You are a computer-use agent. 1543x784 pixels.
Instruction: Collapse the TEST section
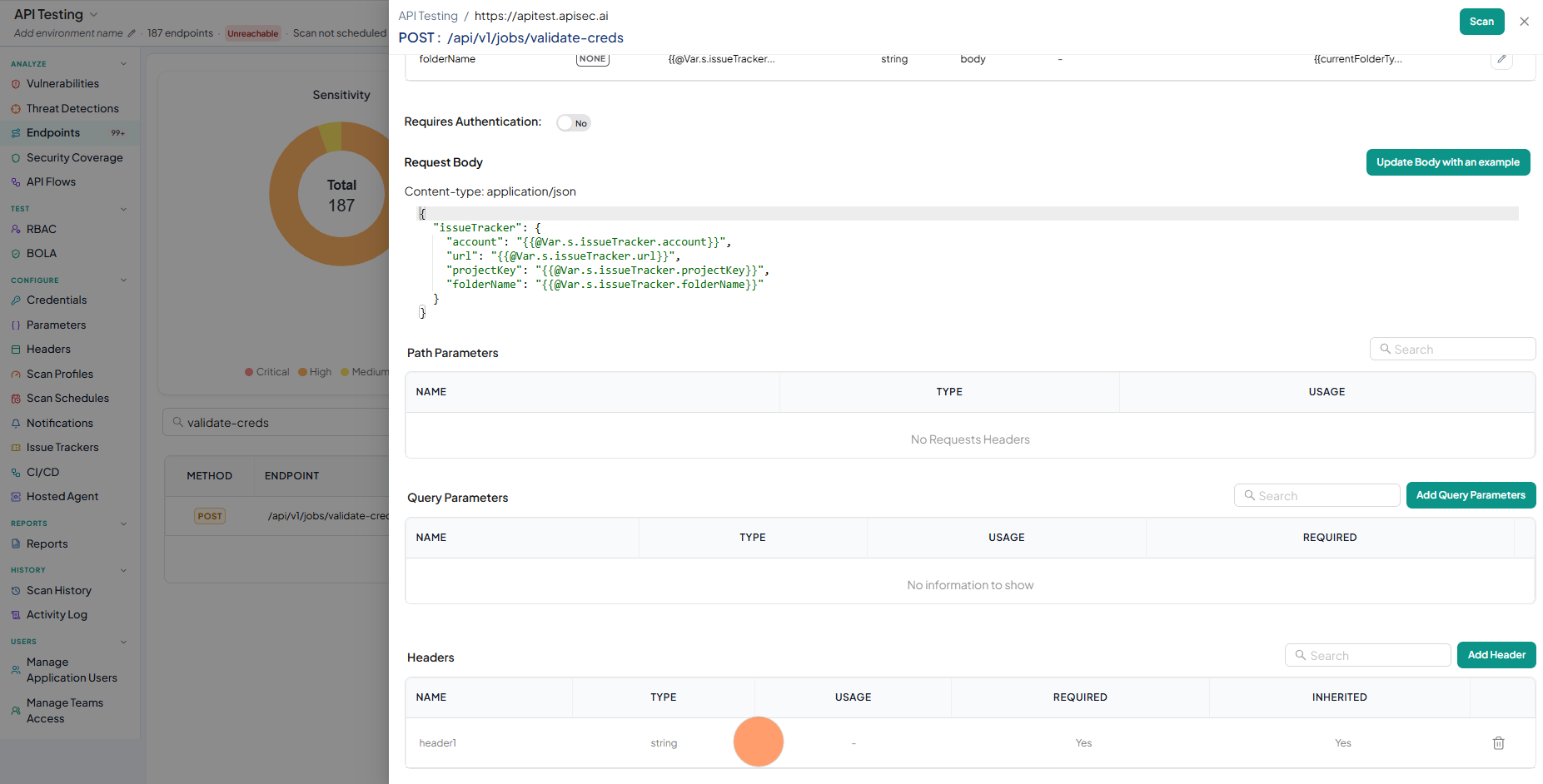(123, 209)
